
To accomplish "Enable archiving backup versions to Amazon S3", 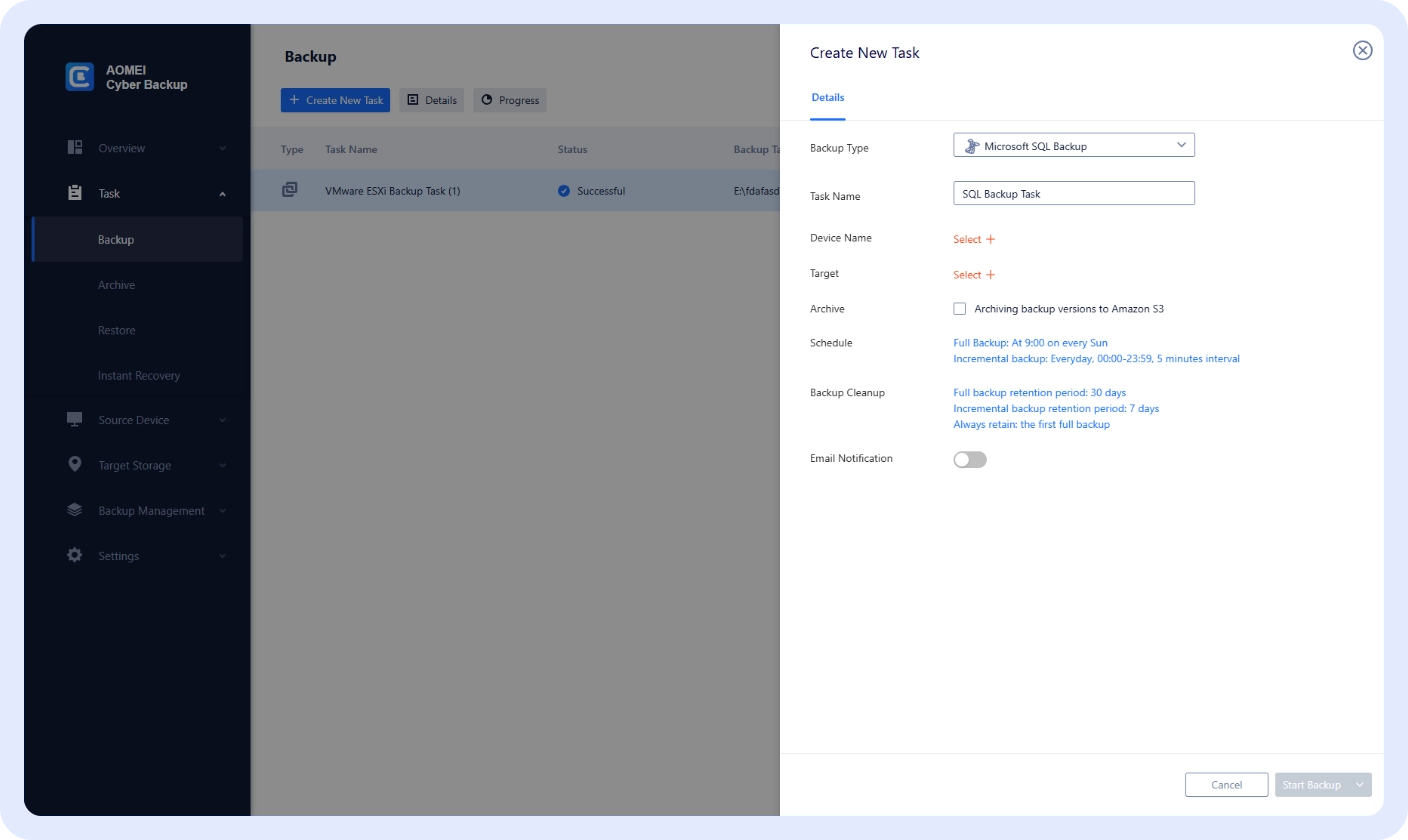I will (960, 309).
